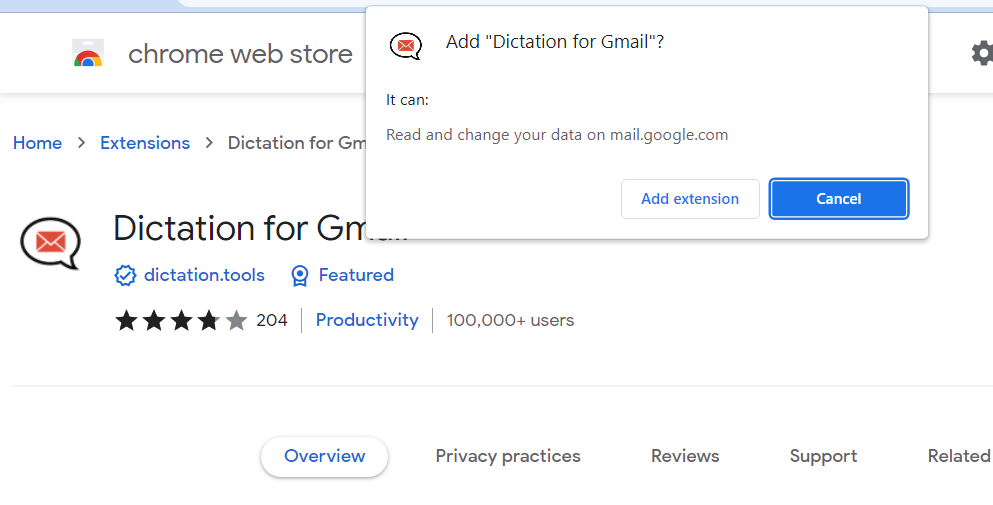Switch to the Reviews tab
This screenshot has width=993, height=505.
point(685,456)
